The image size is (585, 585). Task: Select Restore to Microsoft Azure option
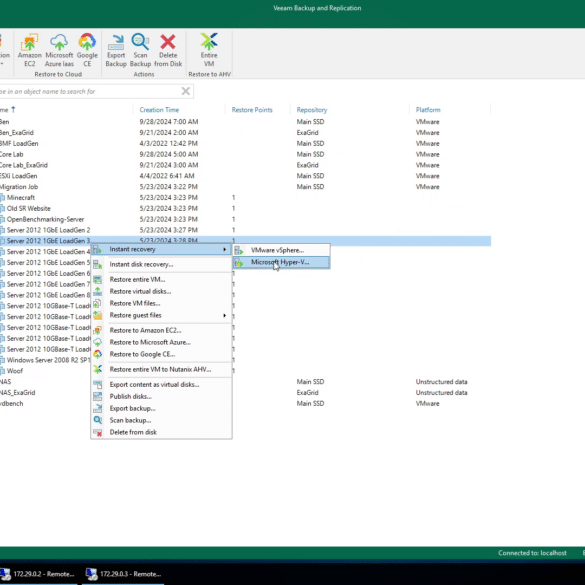point(161,342)
